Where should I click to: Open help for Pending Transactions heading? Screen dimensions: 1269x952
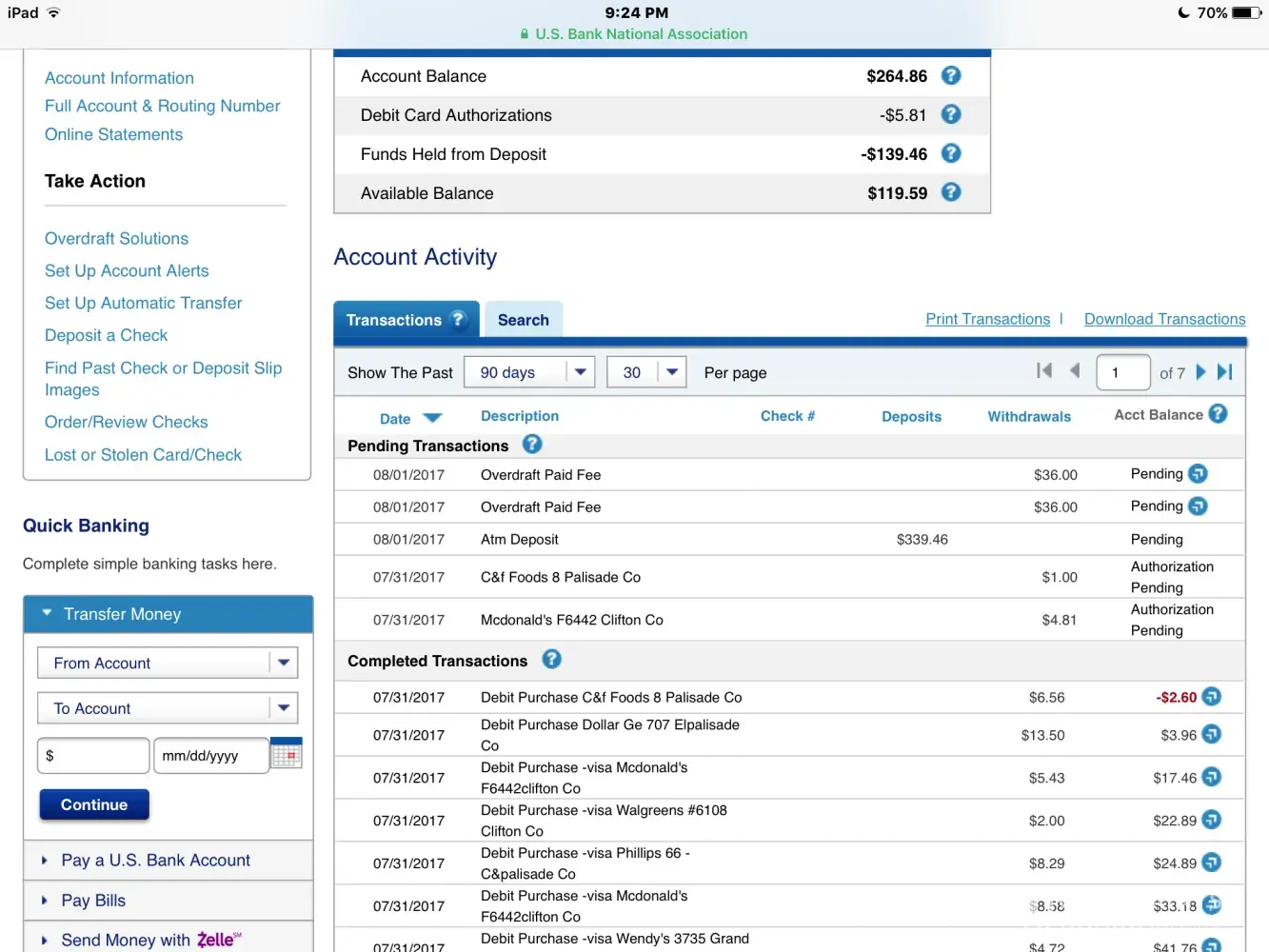pos(532,445)
